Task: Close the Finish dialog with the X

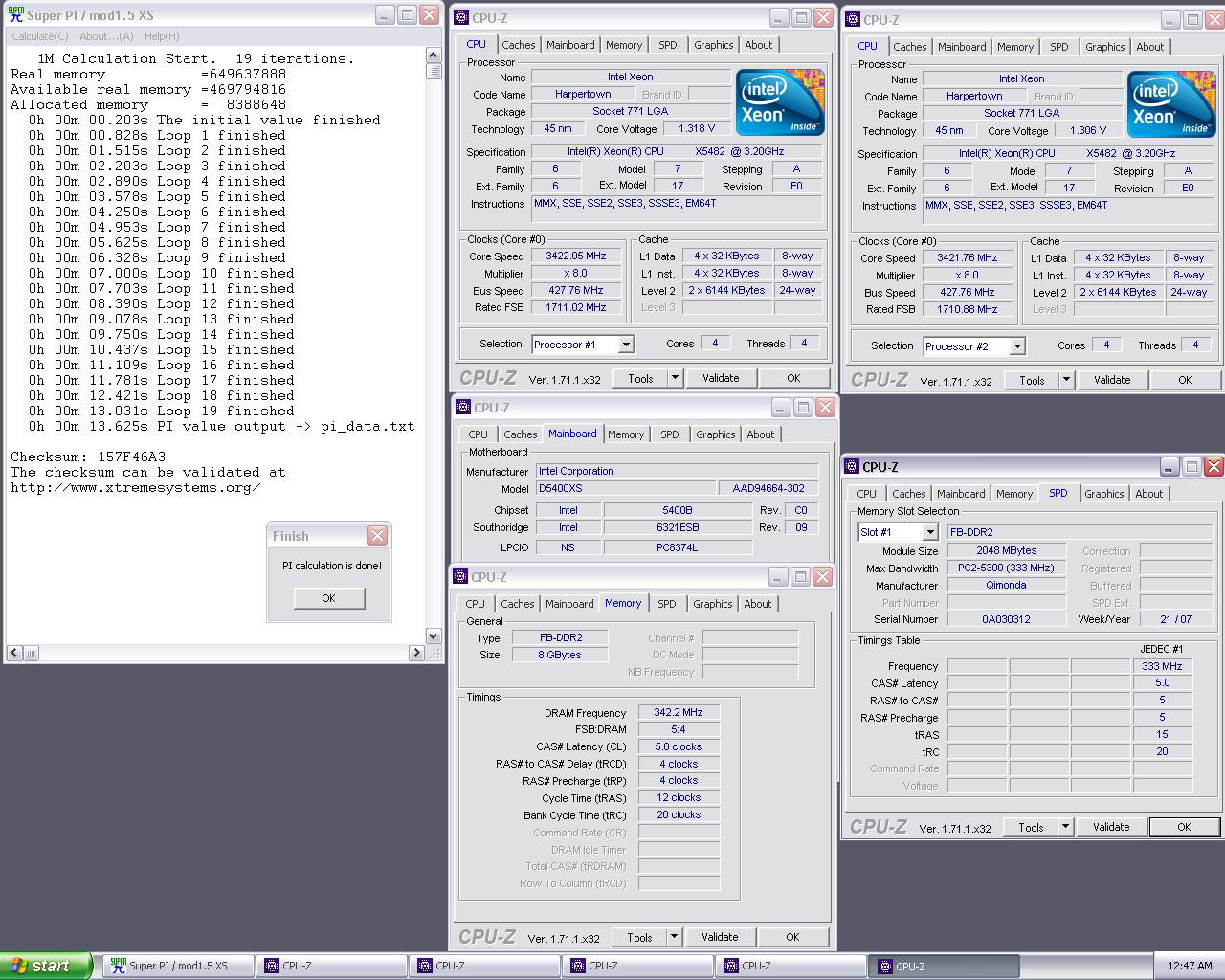Action: [x=378, y=536]
